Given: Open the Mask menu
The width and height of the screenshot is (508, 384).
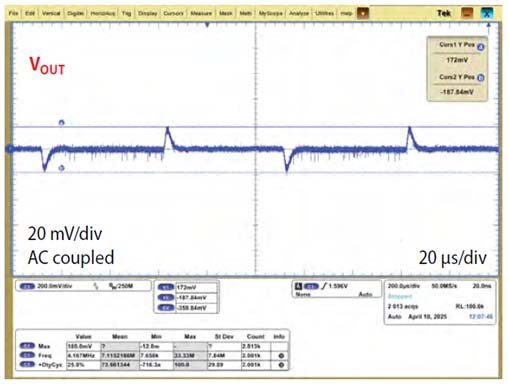Looking at the screenshot, I should pyautogui.click(x=226, y=13).
